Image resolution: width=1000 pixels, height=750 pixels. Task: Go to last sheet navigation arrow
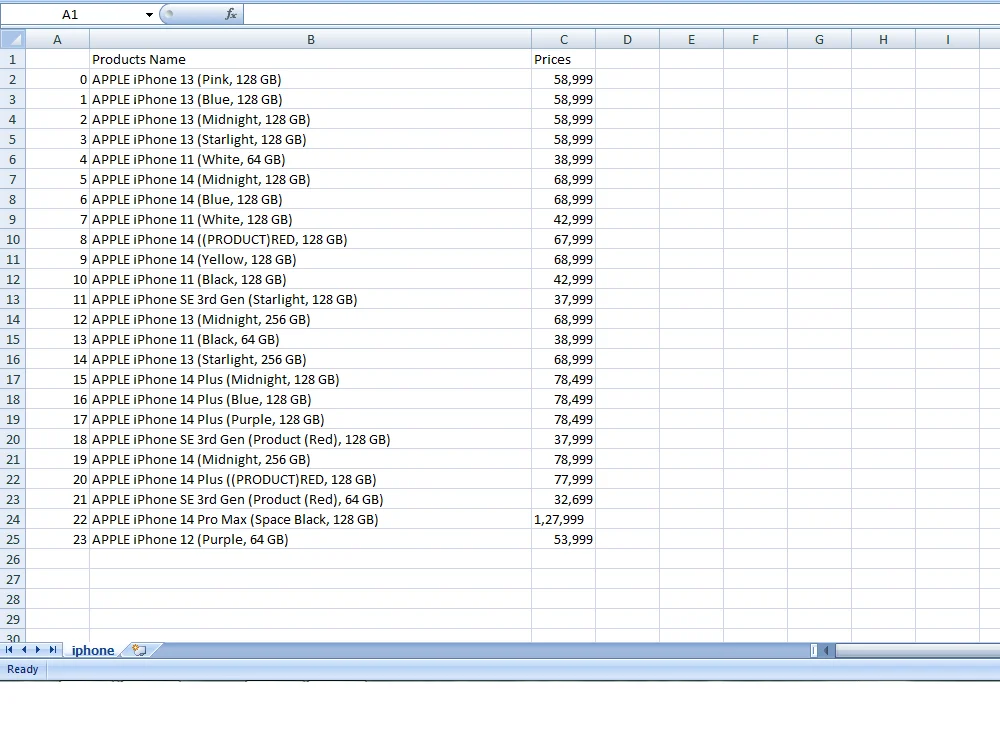point(52,650)
